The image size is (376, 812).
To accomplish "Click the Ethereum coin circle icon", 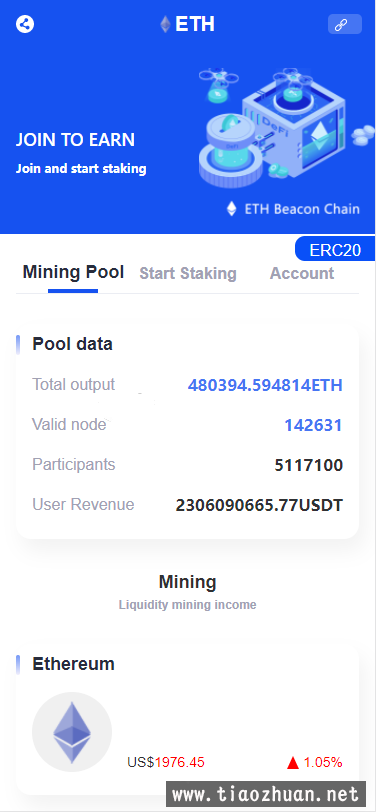I will click(72, 732).
